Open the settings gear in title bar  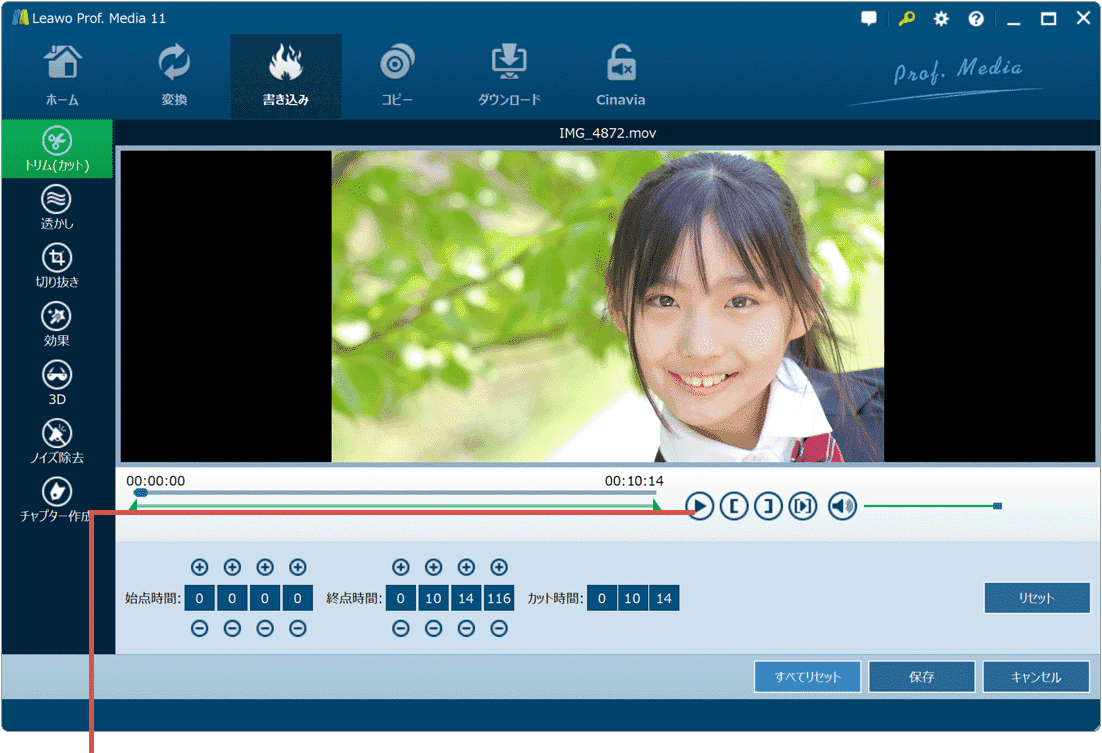click(941, 19)
